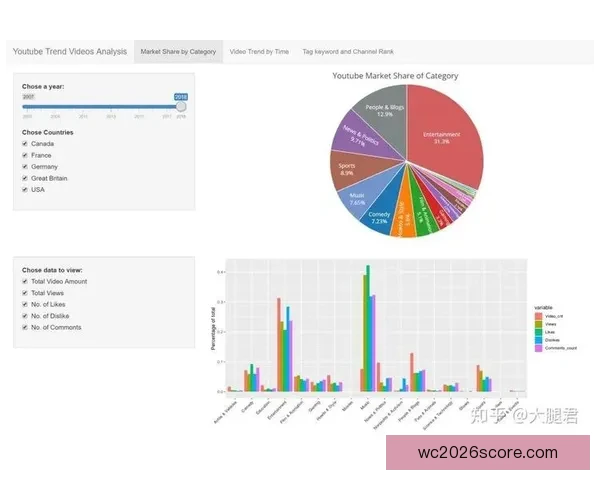Viewport: 600px width, 480px height.
Task: Uncheck the Canada country checkbox
Action: (x=25, y=144)
